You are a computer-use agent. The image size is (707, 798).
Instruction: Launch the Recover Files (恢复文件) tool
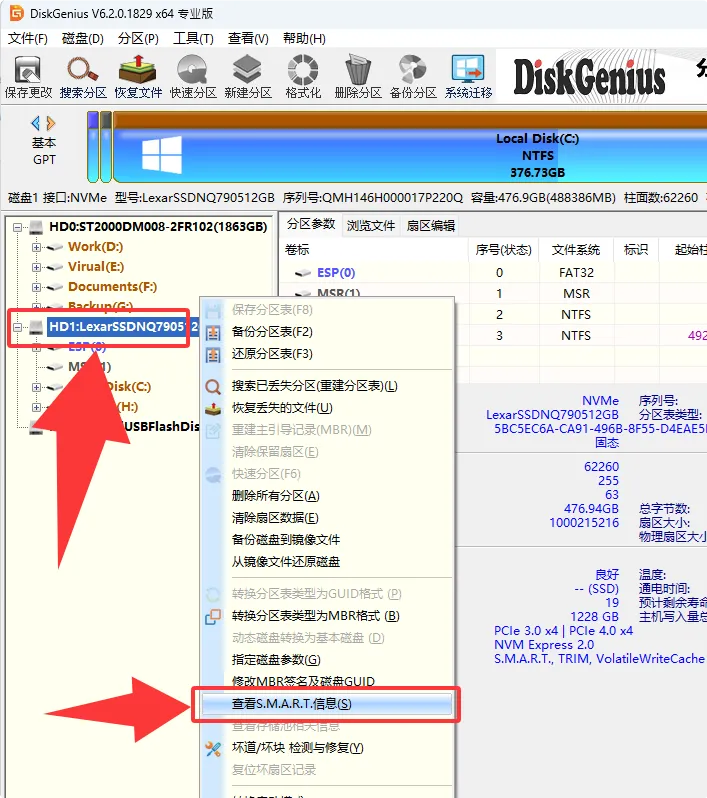pyautogui.click(x=138, y=77)
